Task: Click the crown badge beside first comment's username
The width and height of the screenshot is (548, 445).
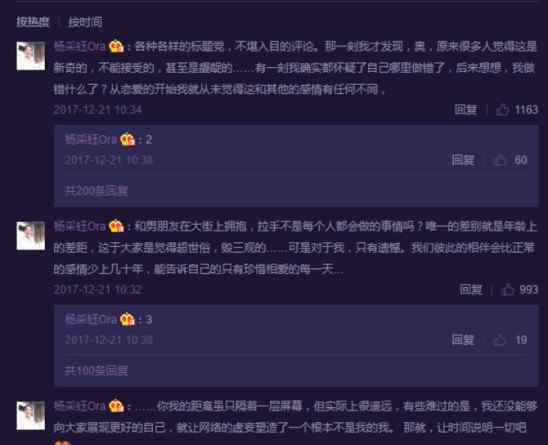Action: [116, 46]
